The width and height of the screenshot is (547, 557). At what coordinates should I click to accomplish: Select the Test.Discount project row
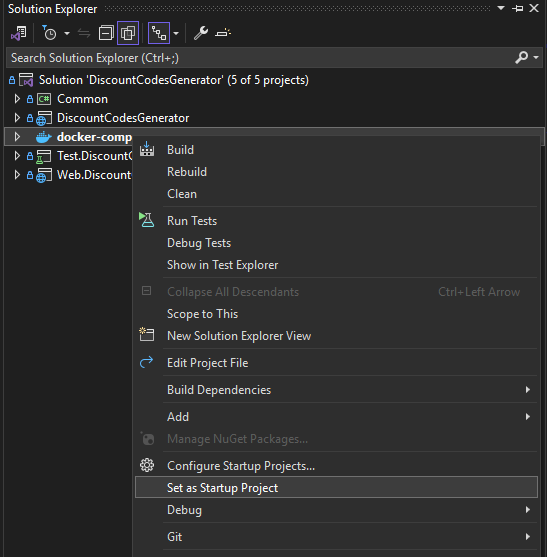(x=94, y=156)
